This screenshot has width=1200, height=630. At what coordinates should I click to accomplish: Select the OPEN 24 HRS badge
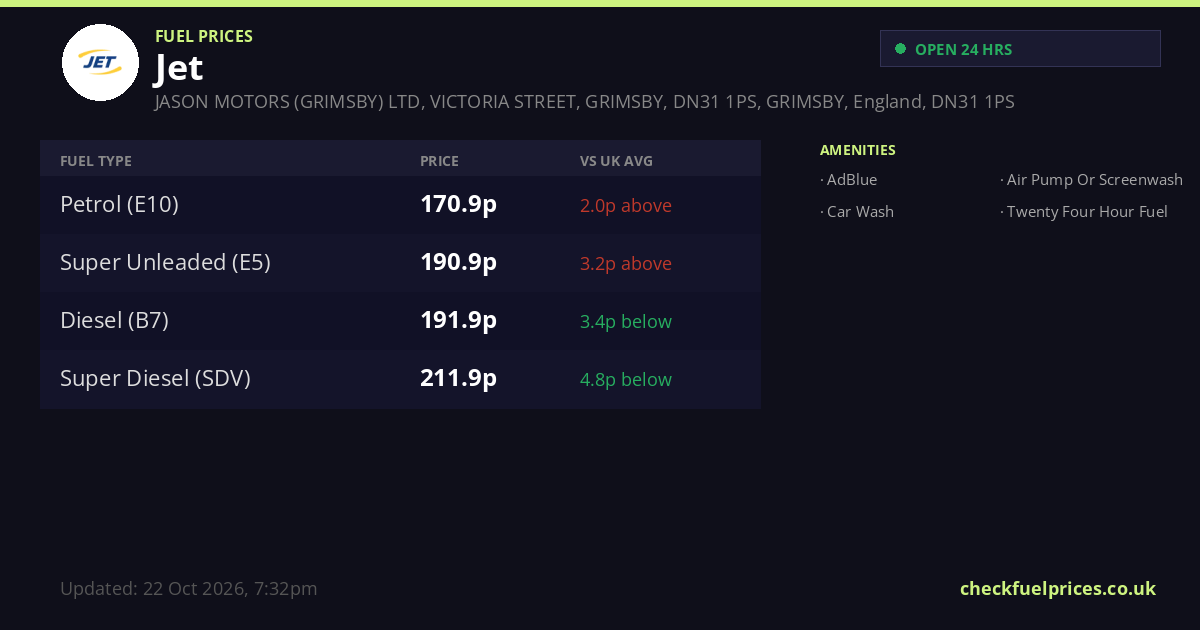pyautogui.click(x=1020, y=49)
